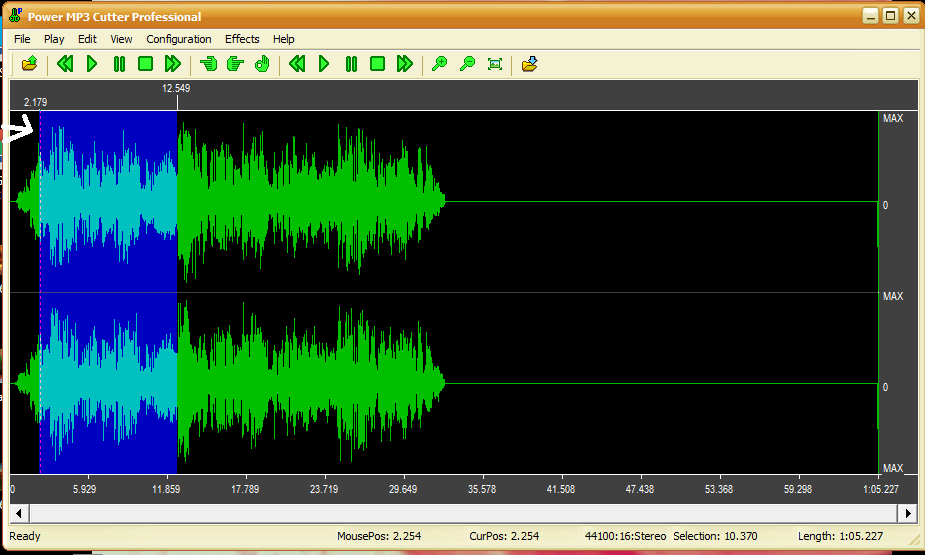Click the 47.438 label on the time ruler
This screenshot has height=555, width=925.
(639, 489)
